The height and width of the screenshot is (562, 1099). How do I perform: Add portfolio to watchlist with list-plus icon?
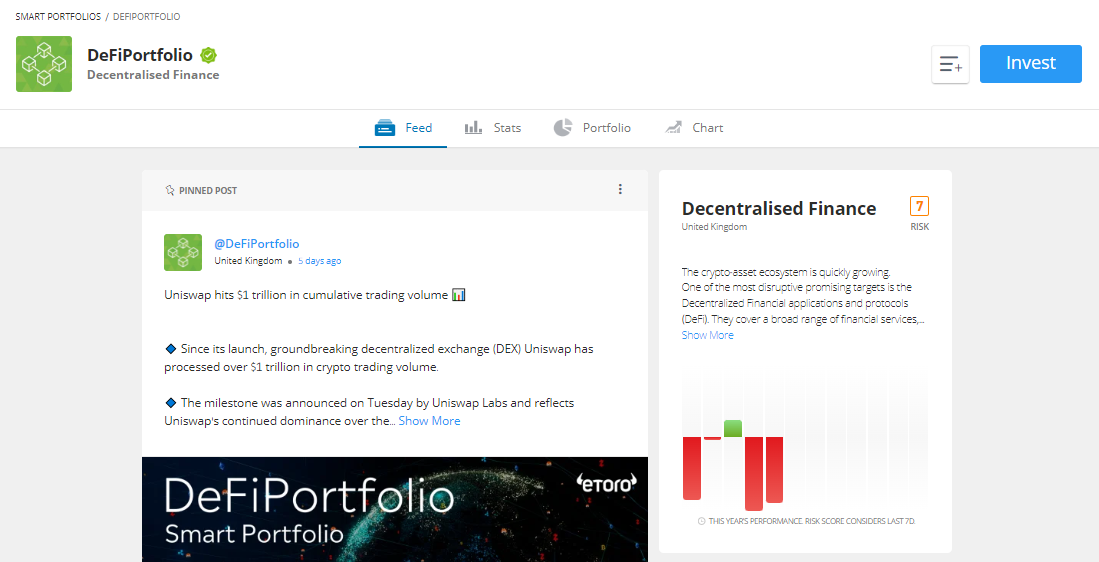(x=950, y=64)
